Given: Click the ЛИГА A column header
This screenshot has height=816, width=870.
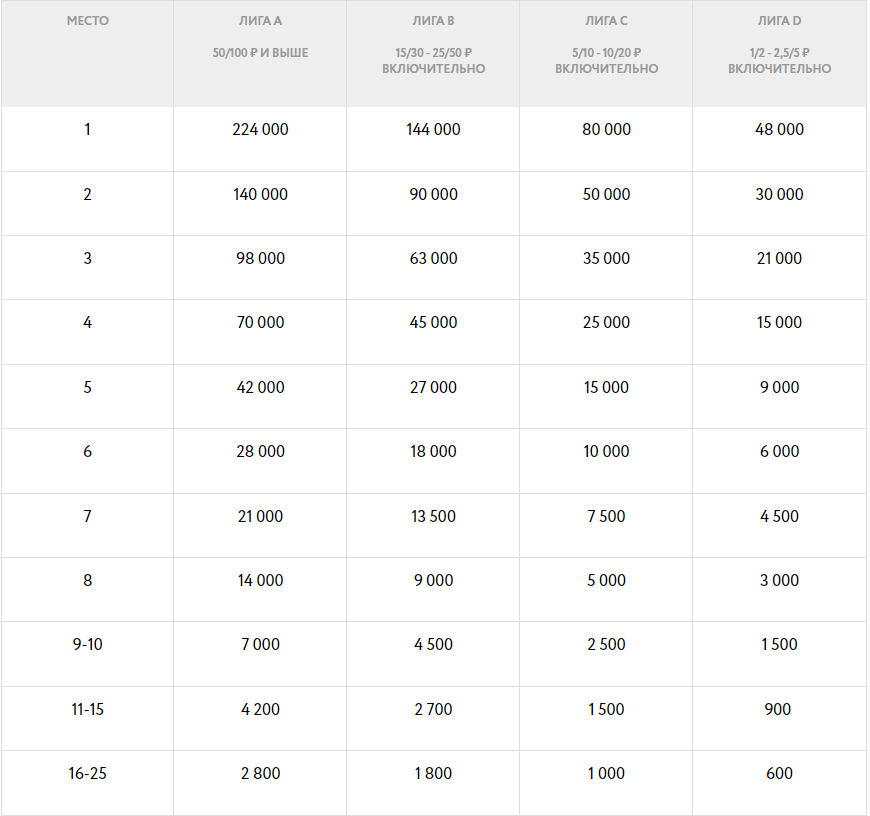Looking at the screenshot, I should [260, 21].
